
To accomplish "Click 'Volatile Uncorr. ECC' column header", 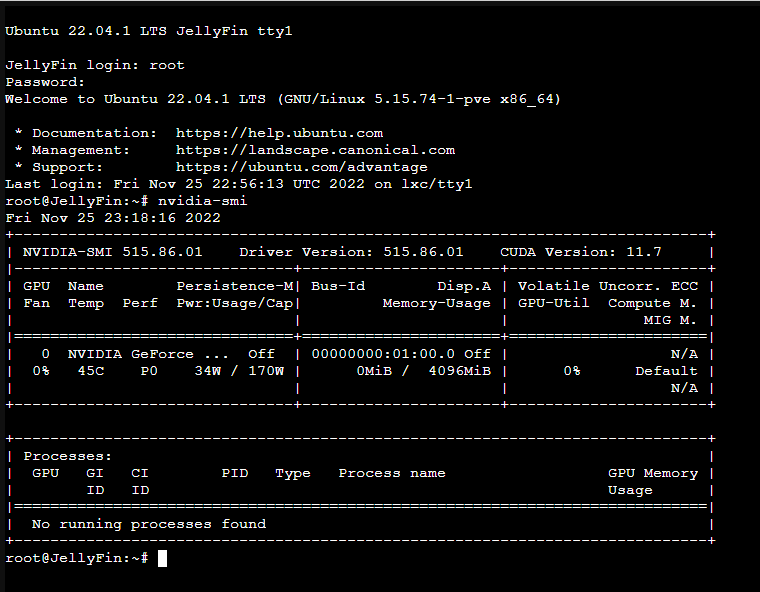I will click(608, 286).
